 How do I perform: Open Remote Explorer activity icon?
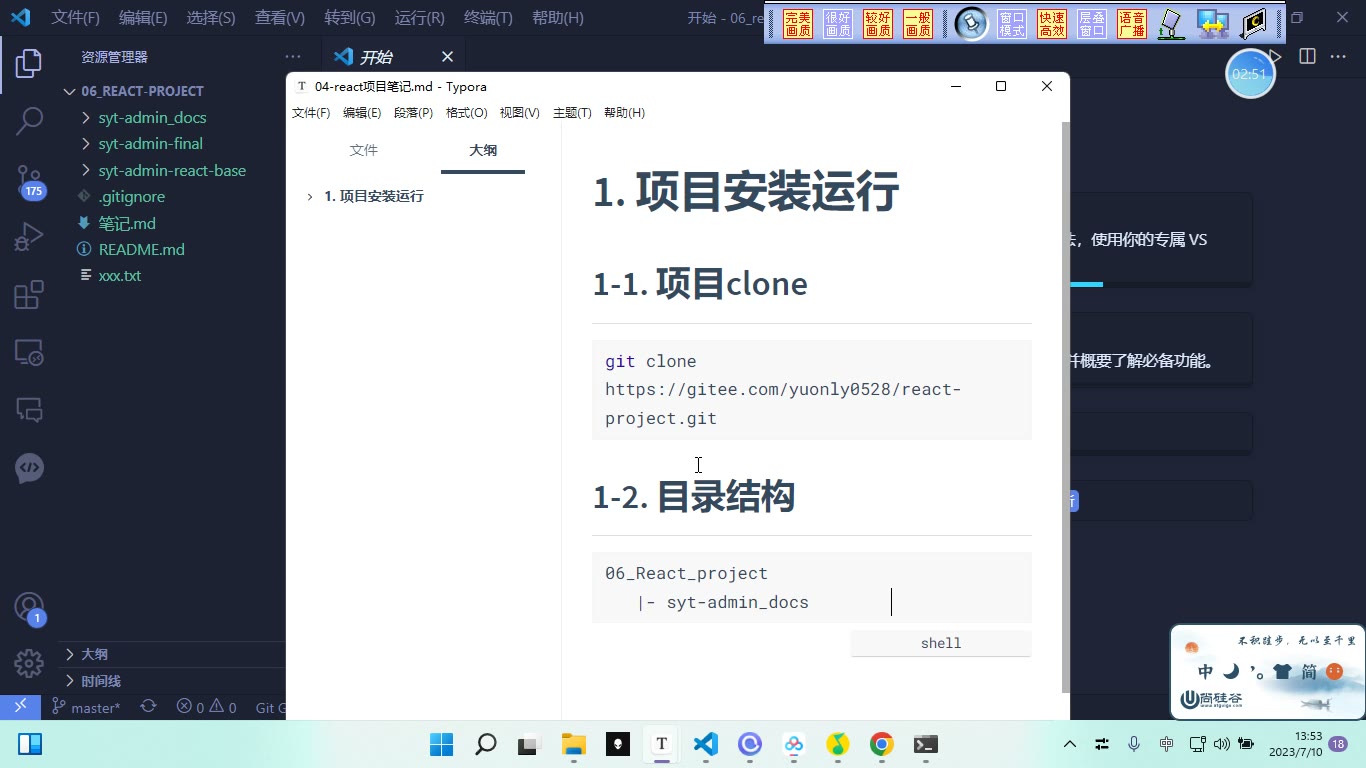[29, 352]
